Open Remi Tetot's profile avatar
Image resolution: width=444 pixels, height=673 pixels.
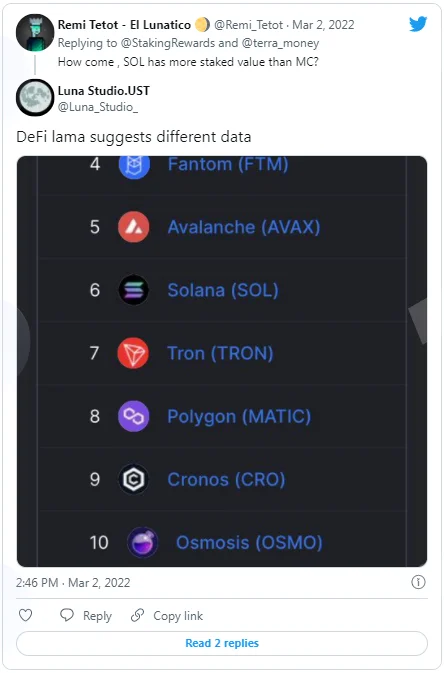coord(35,33)
